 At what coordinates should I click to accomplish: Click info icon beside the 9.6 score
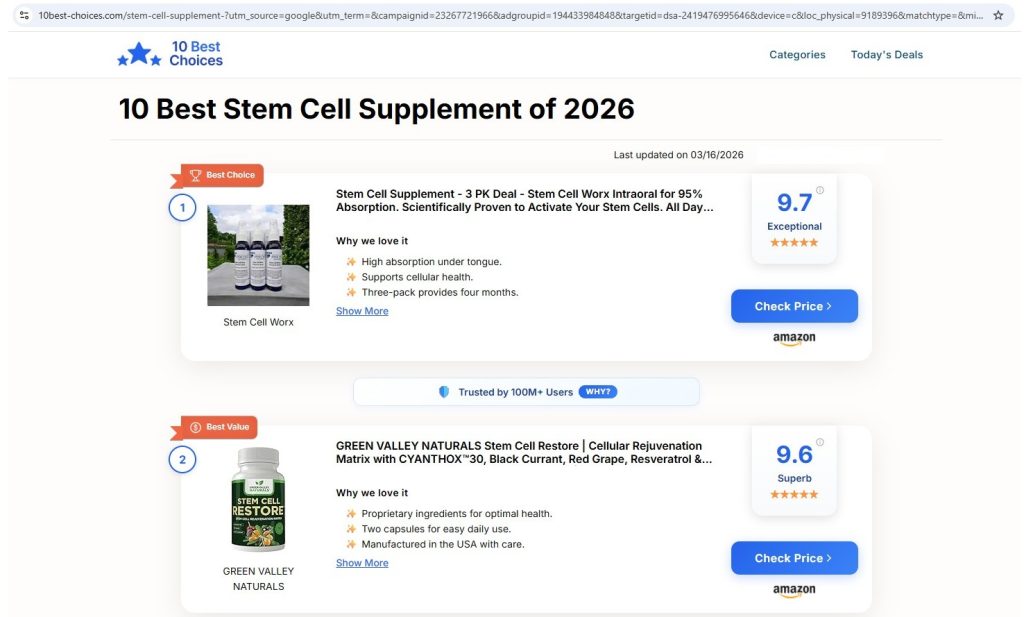[820, 442]
